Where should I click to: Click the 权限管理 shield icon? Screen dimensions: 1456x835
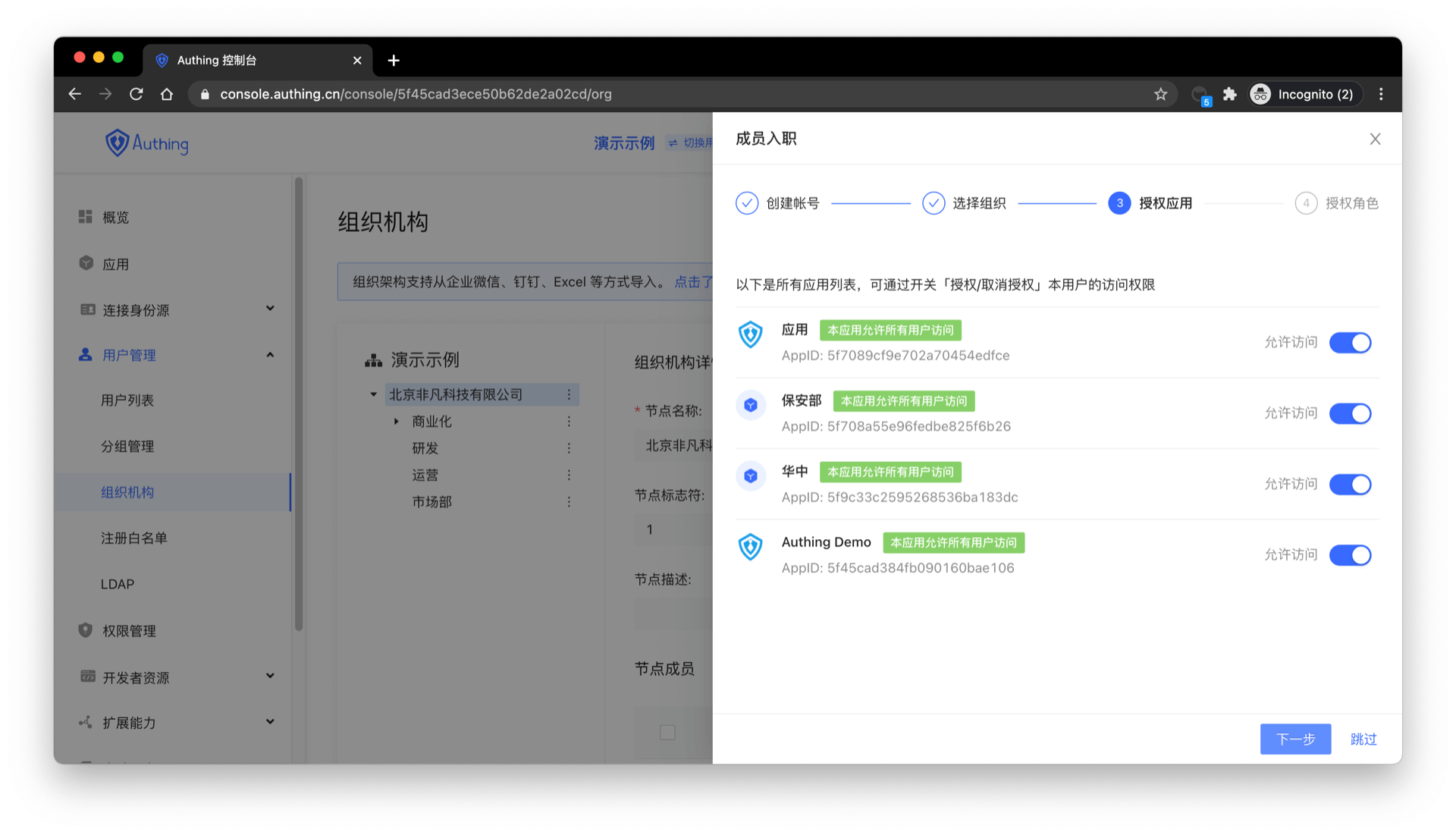pyautogui.click(x=85, y=630)
